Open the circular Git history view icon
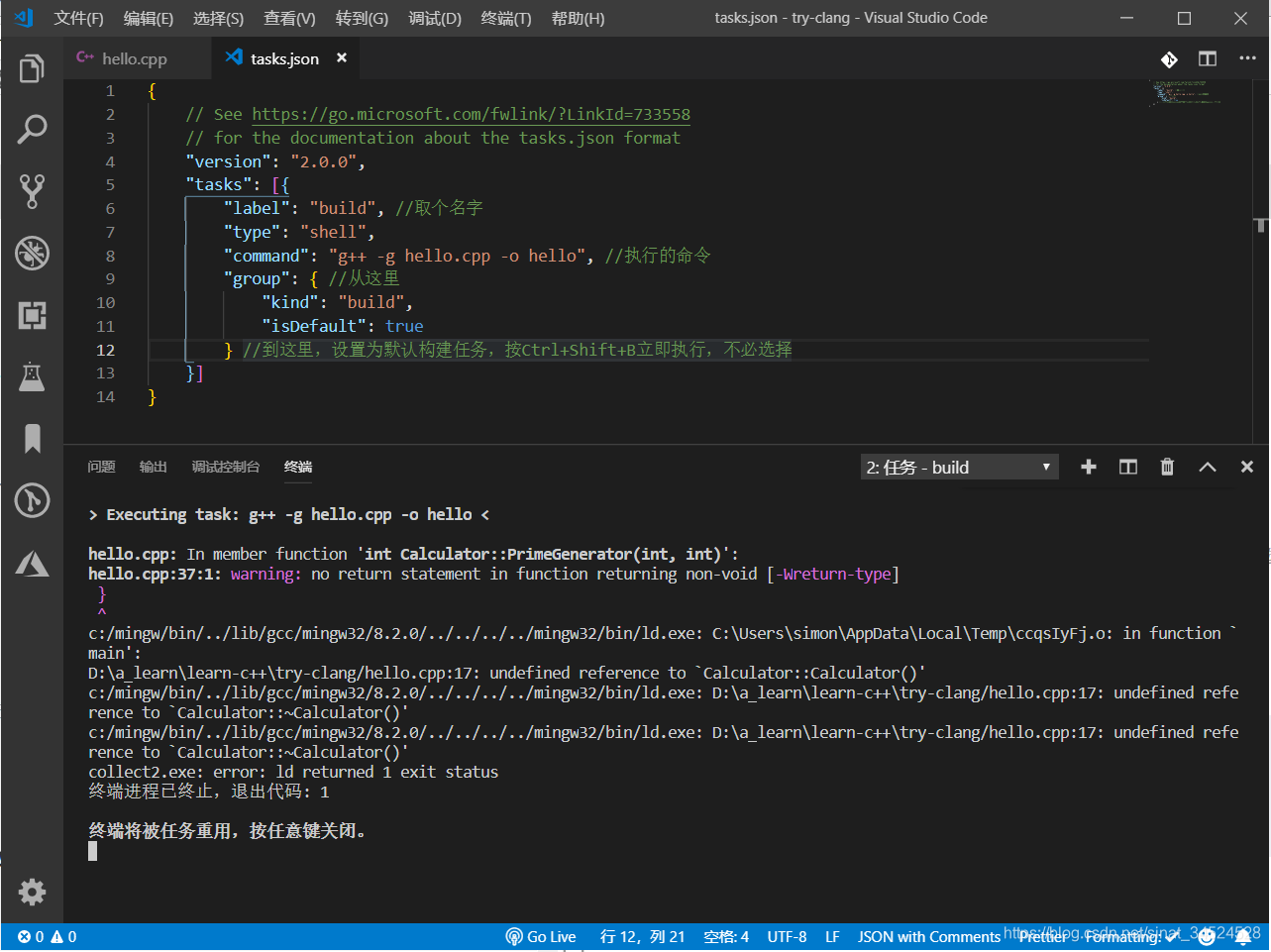Screen dimensions: 1271x952 (32, 500)
